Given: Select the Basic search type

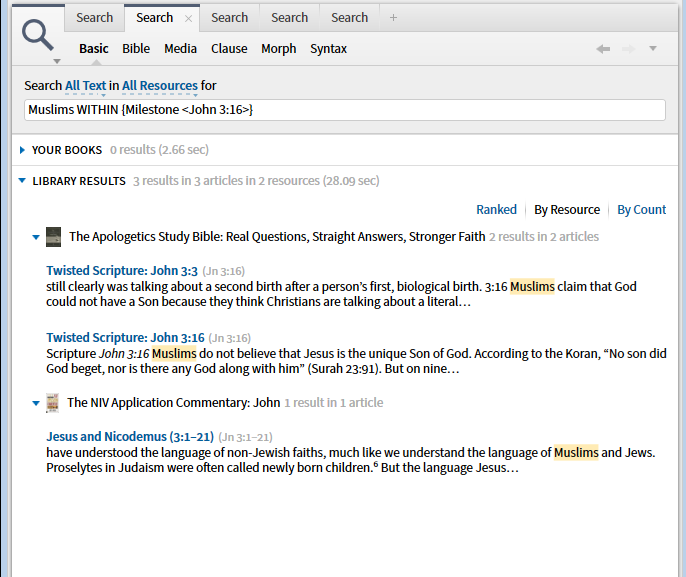Looking at the screenshot, I should tap(94, 49).
